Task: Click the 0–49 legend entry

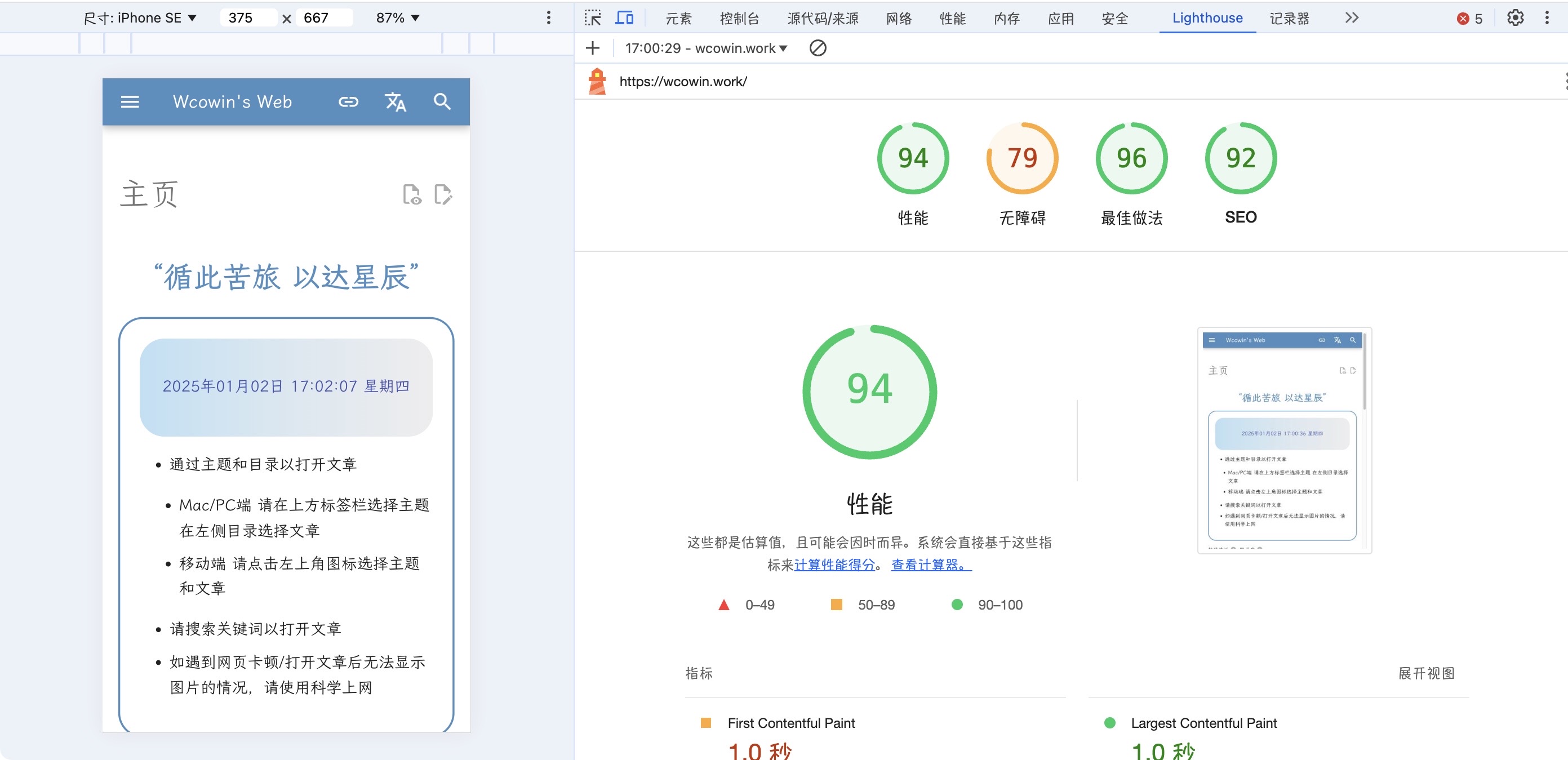Action: click(747, 605)
